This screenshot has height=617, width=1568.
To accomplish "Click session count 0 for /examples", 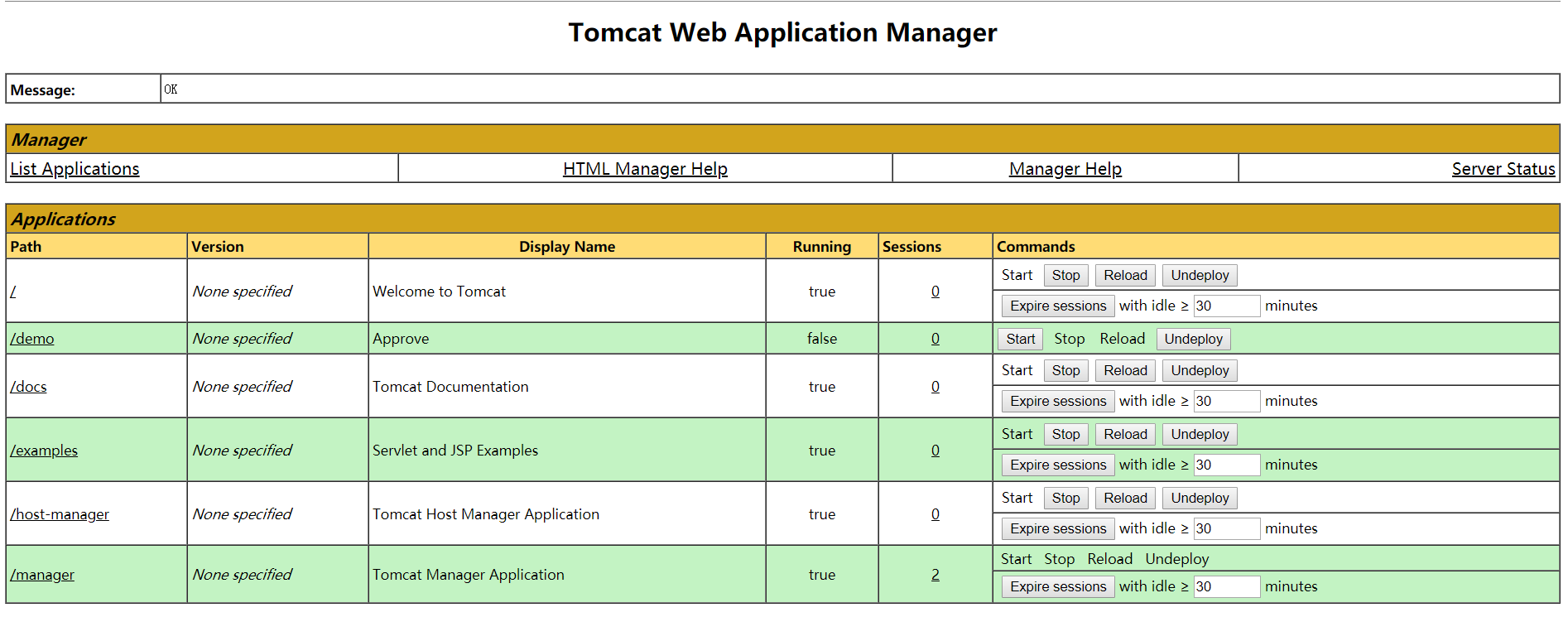I will (936, 451).
